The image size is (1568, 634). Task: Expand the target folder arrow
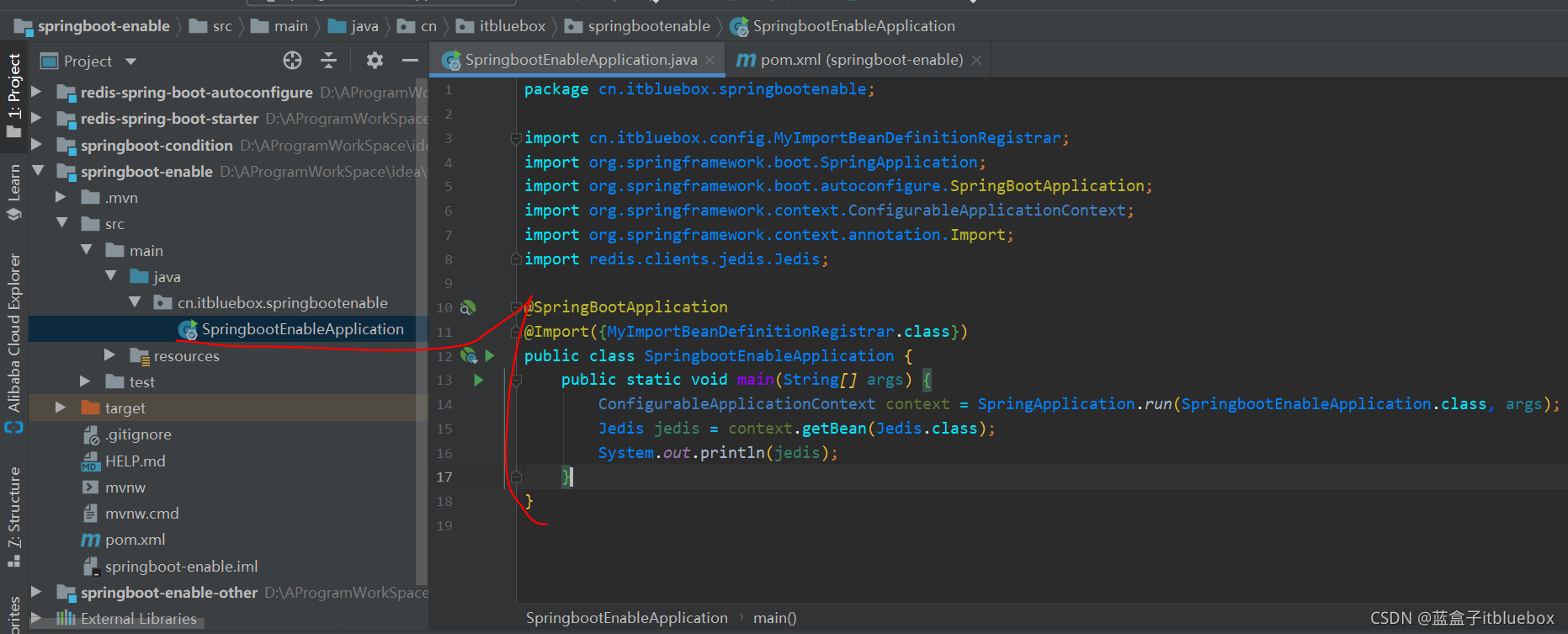point(61,408)
